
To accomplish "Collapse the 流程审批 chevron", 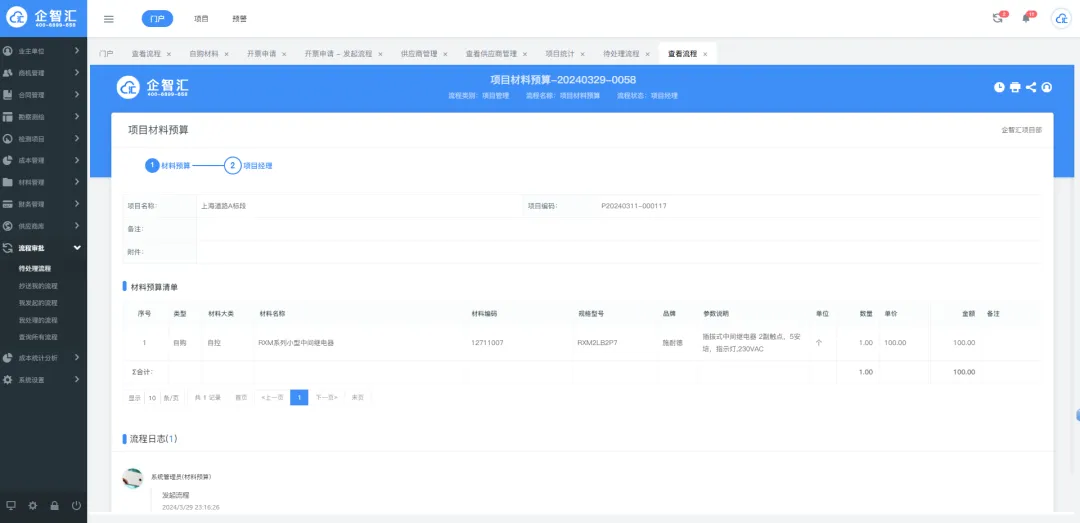I will (x=77, y=248).
